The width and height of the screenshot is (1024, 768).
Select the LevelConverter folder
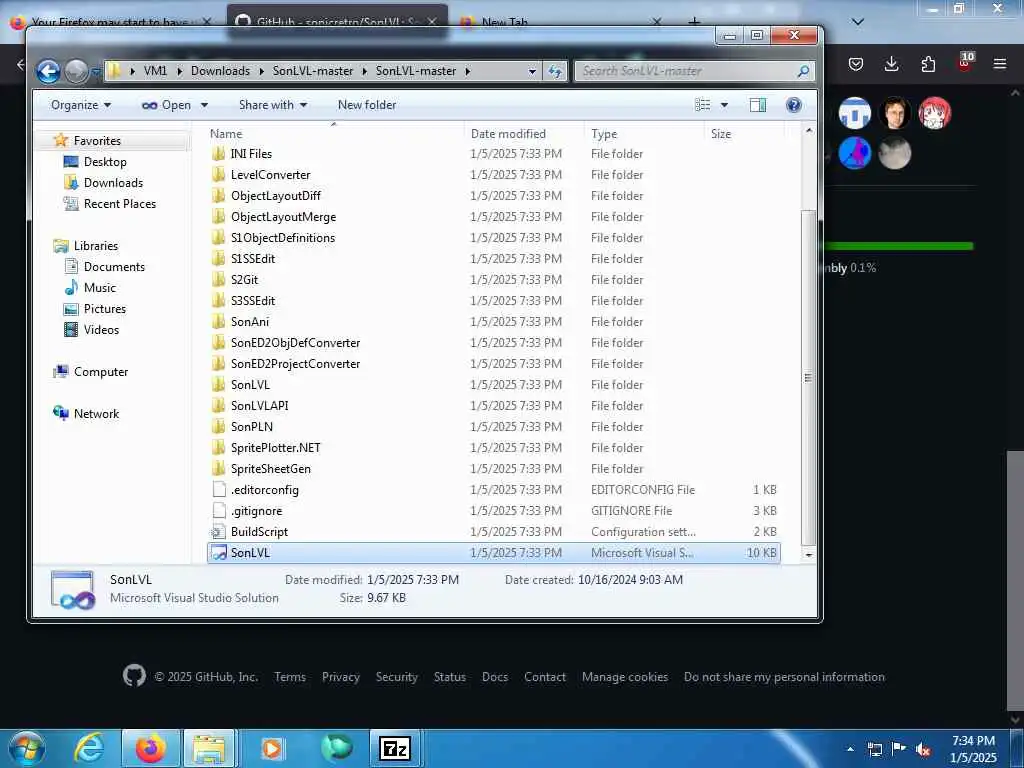click(270, 174)
